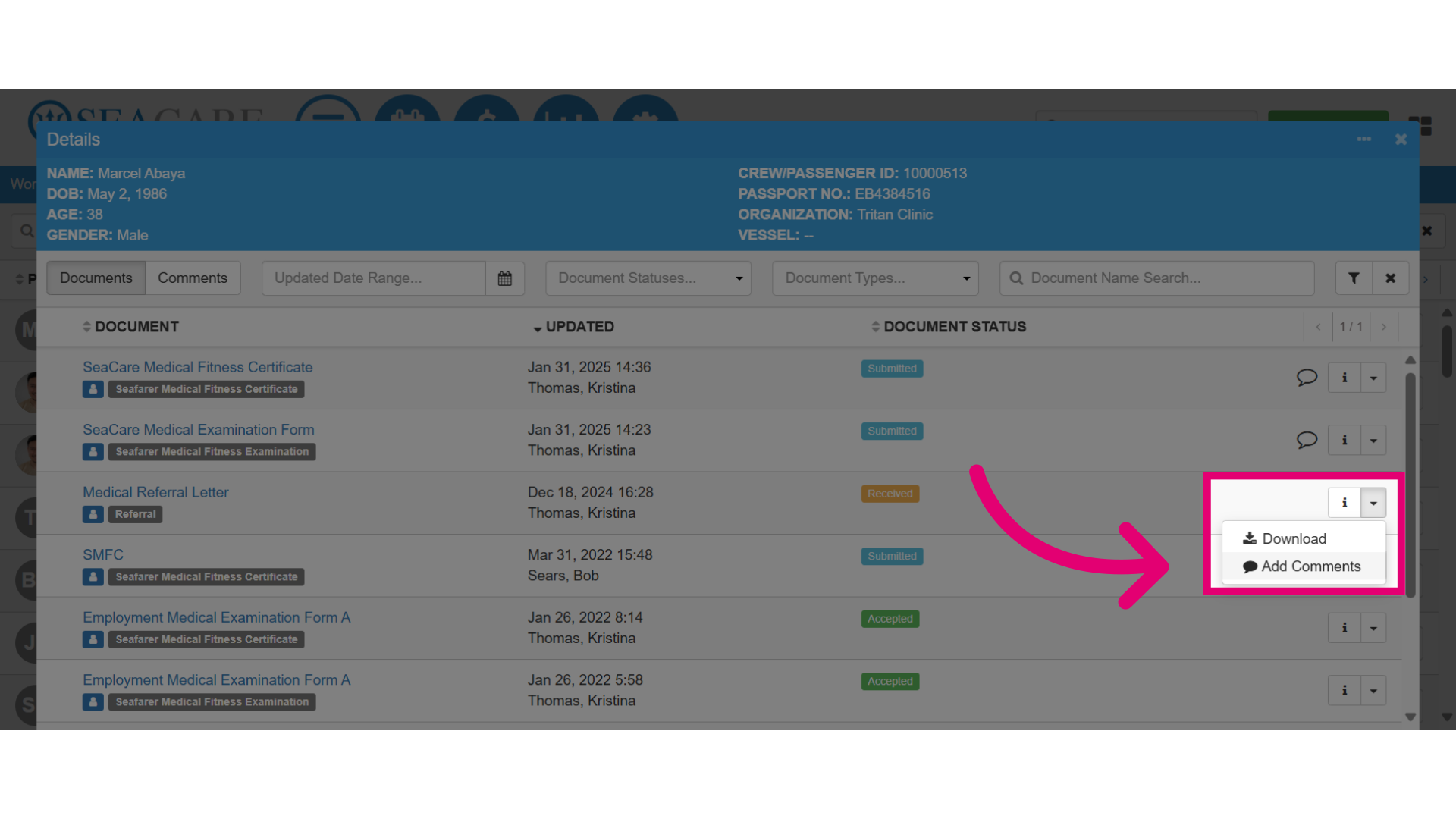Collapse actions dropdown for Medical Referral Letter
1456x819 pixels.
click(1373, 503)
